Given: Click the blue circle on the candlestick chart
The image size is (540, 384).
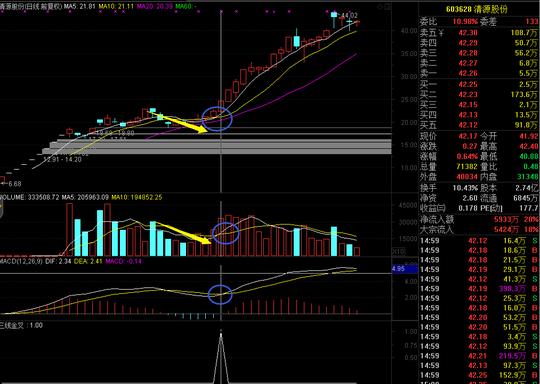Looking at the screenshot, I should point(217,119).
